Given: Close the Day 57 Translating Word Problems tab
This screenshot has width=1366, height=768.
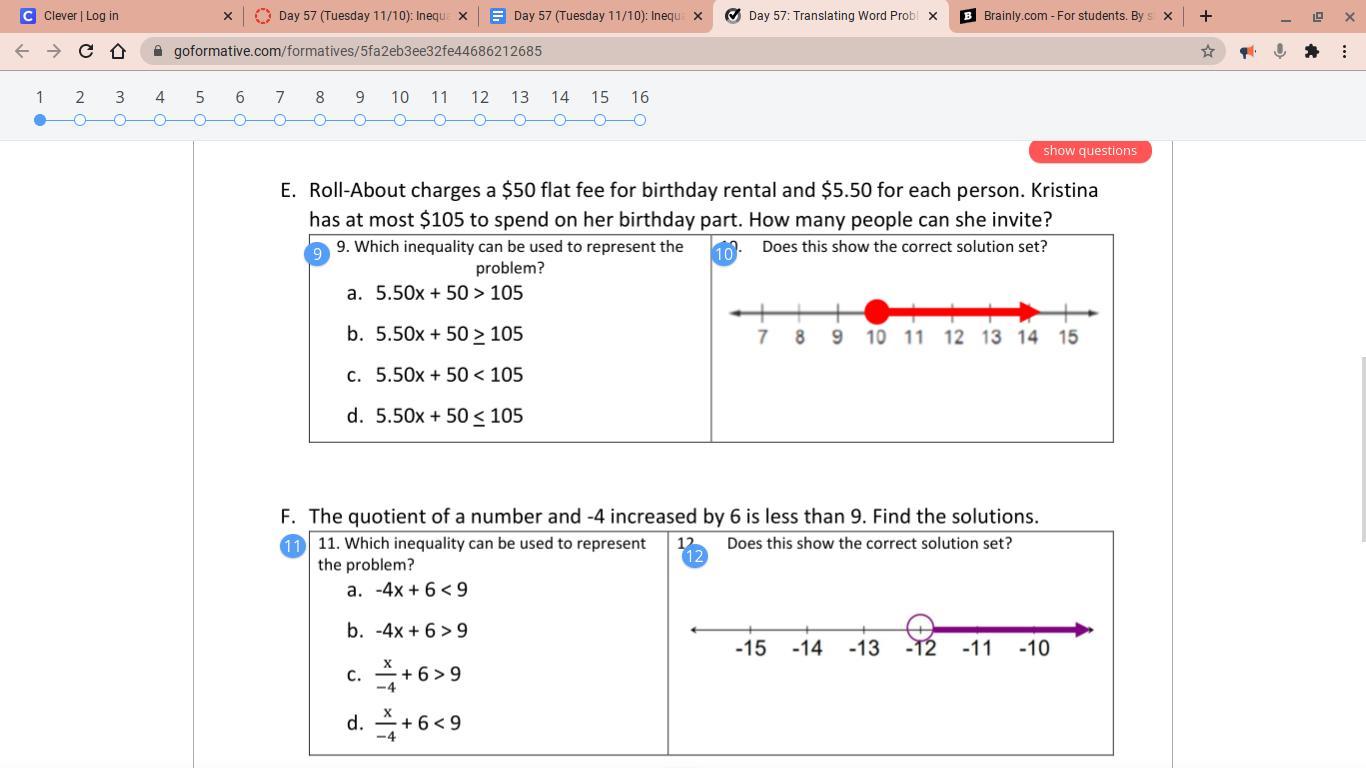Looking at the screenshot, I should (x=932, y=16).
